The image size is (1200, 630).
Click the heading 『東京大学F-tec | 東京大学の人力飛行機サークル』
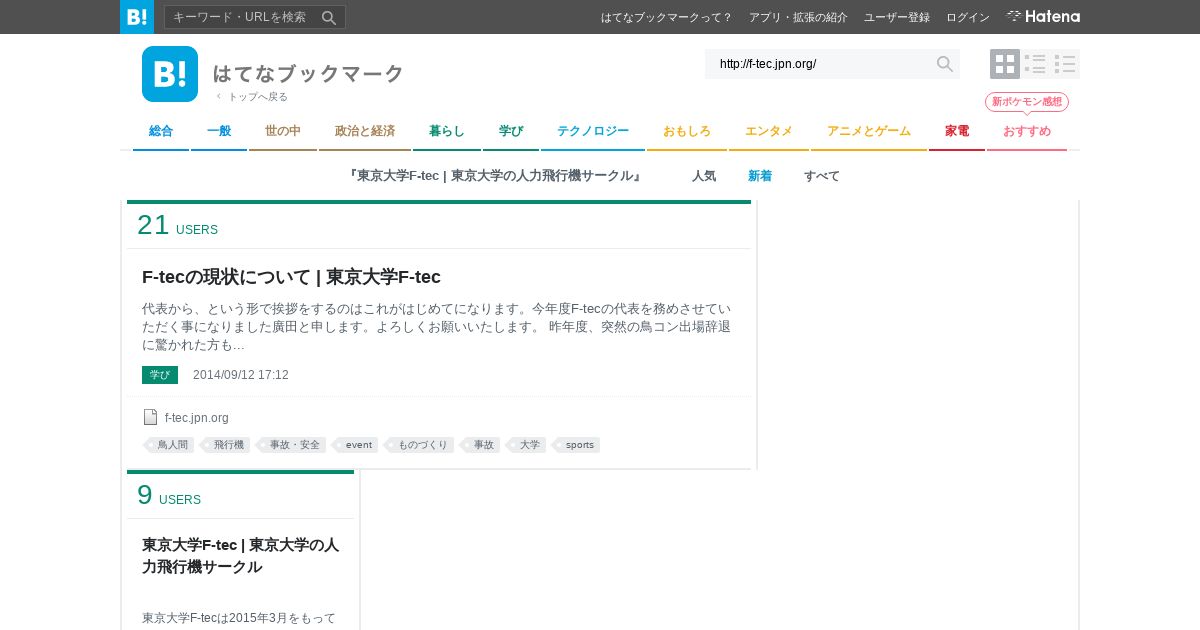pyautogui.click(x=496, y=176)
